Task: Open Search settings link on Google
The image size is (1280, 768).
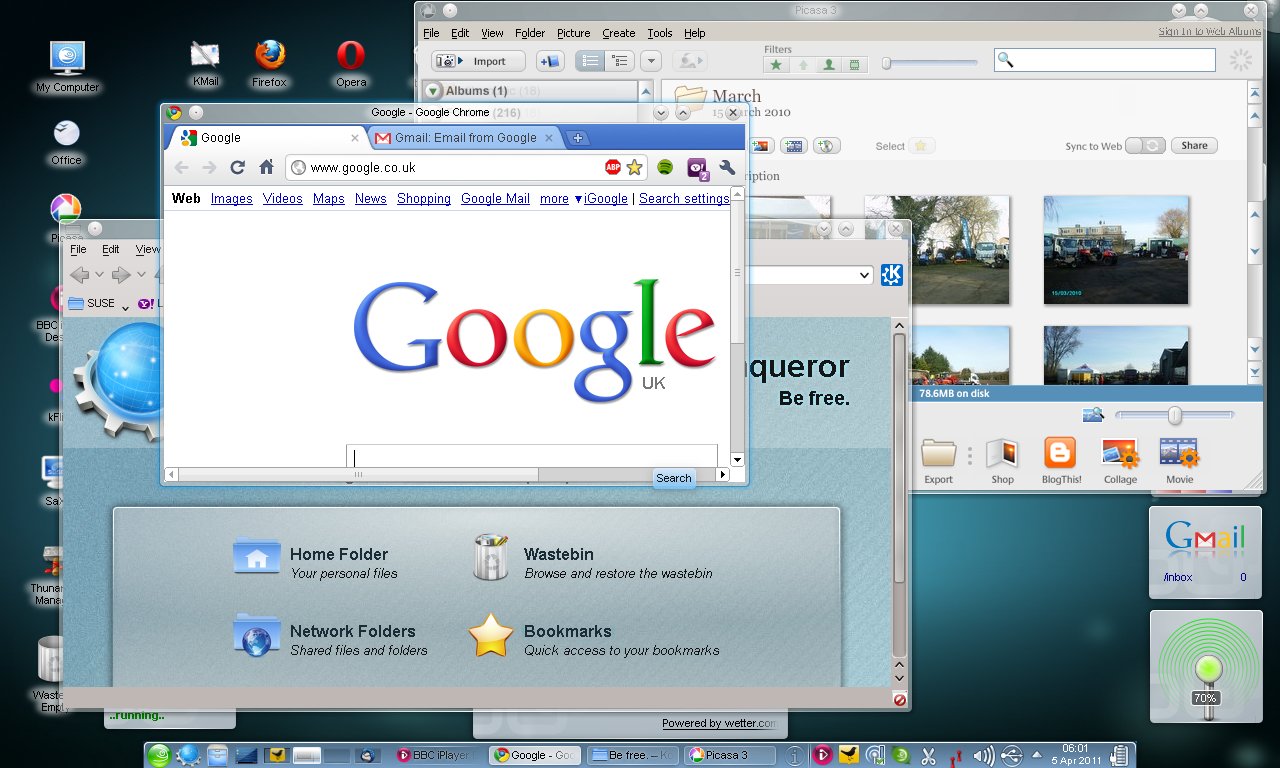Action: (684, 199)
